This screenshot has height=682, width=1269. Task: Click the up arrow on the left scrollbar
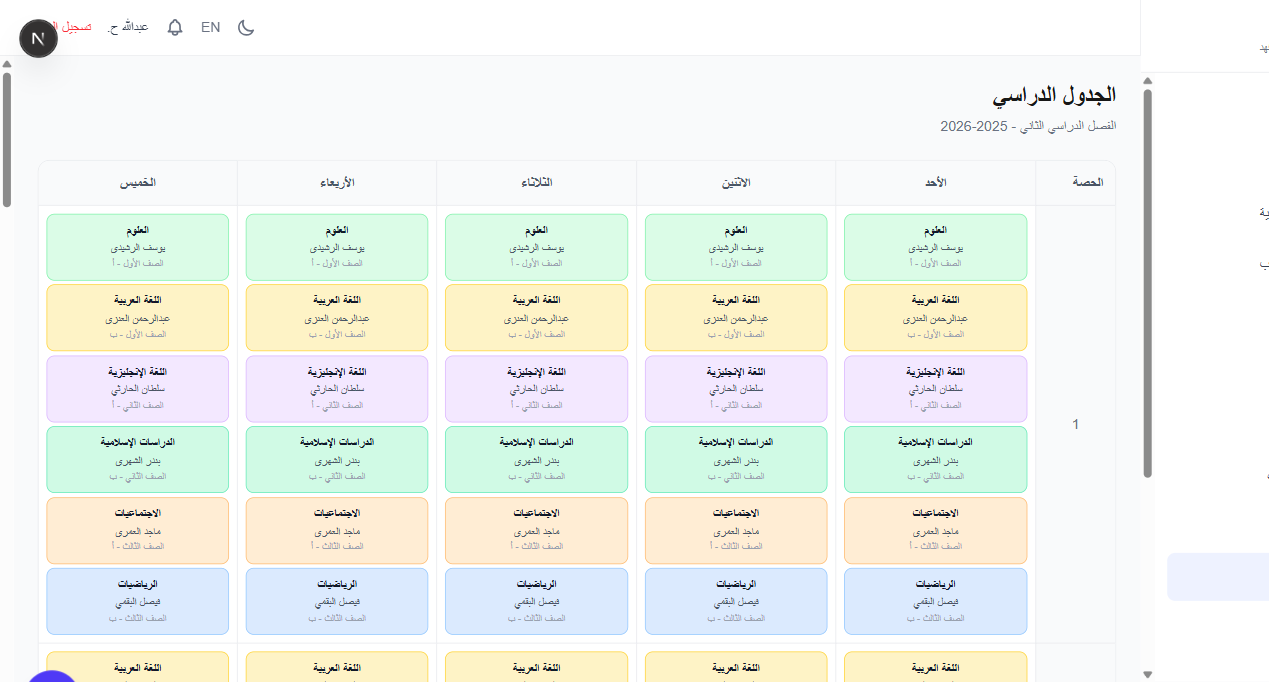pyautogui.click(x=7, y=63)
